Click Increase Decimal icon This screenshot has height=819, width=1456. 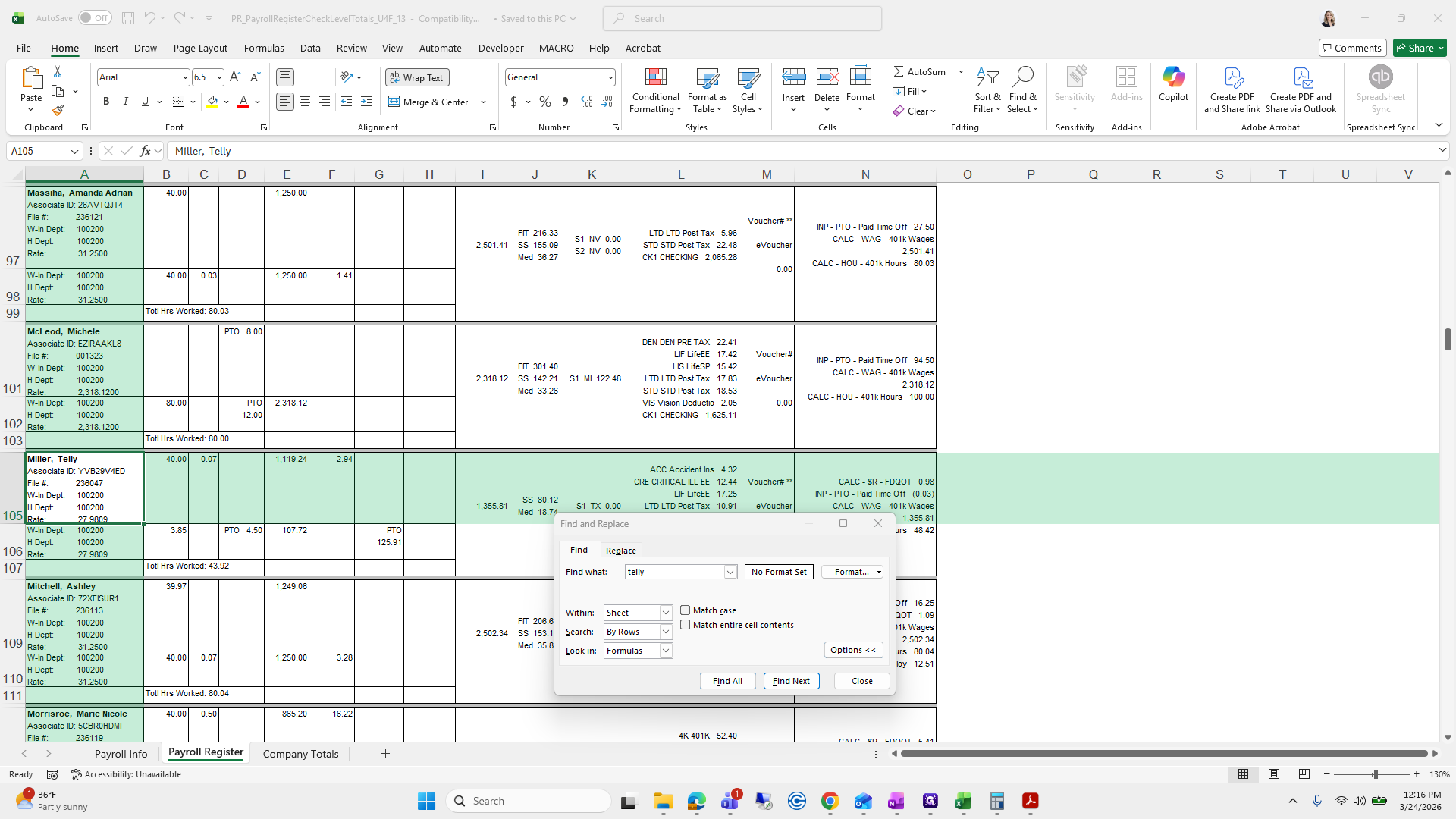[x=586, y=102]
